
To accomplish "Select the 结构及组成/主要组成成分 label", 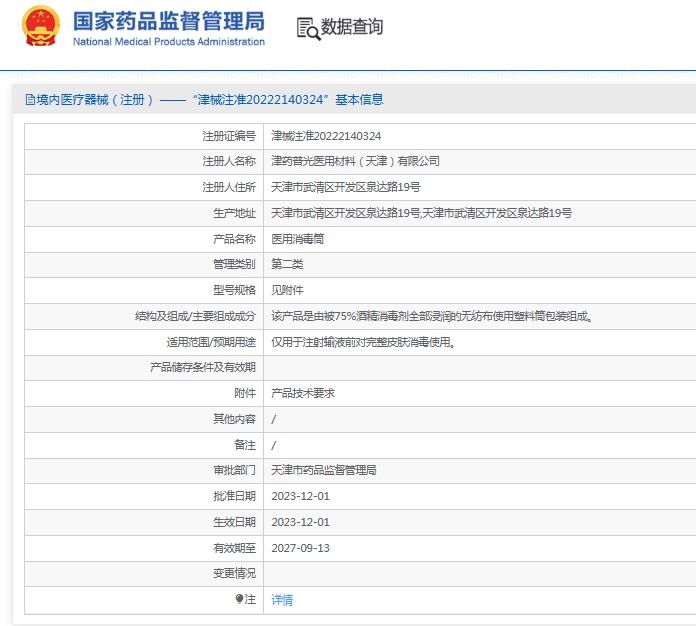I will (x=195, y=316).
